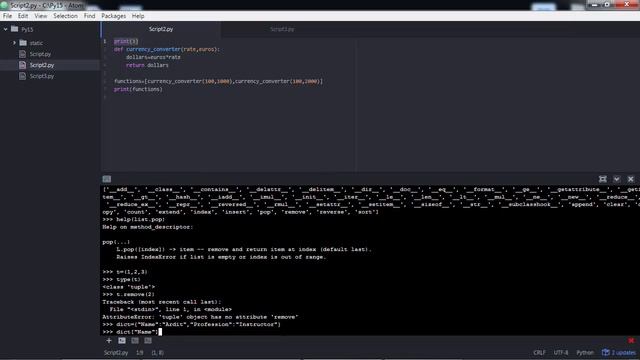Select the third terminal status icon

(148, 340)
